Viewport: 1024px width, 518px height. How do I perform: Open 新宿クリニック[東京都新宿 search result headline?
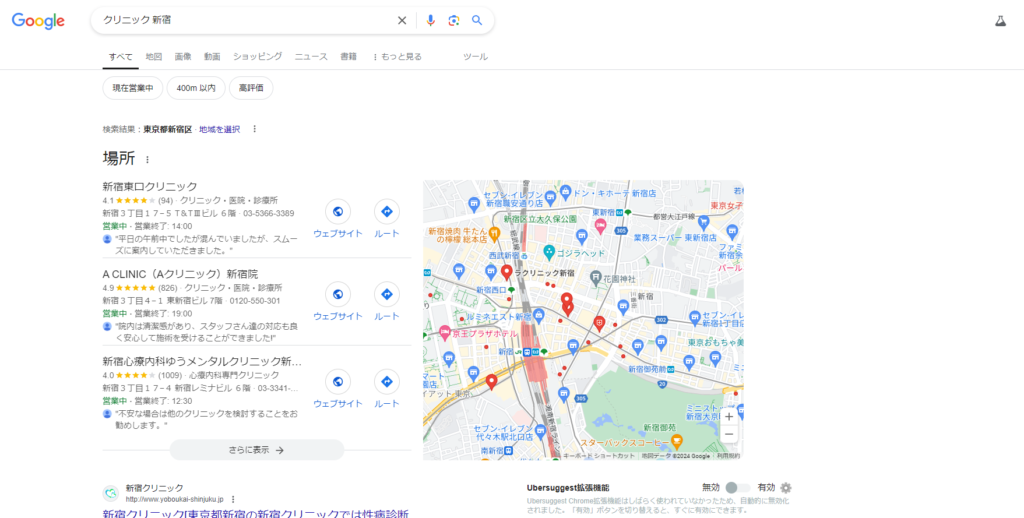coord(255,513)
